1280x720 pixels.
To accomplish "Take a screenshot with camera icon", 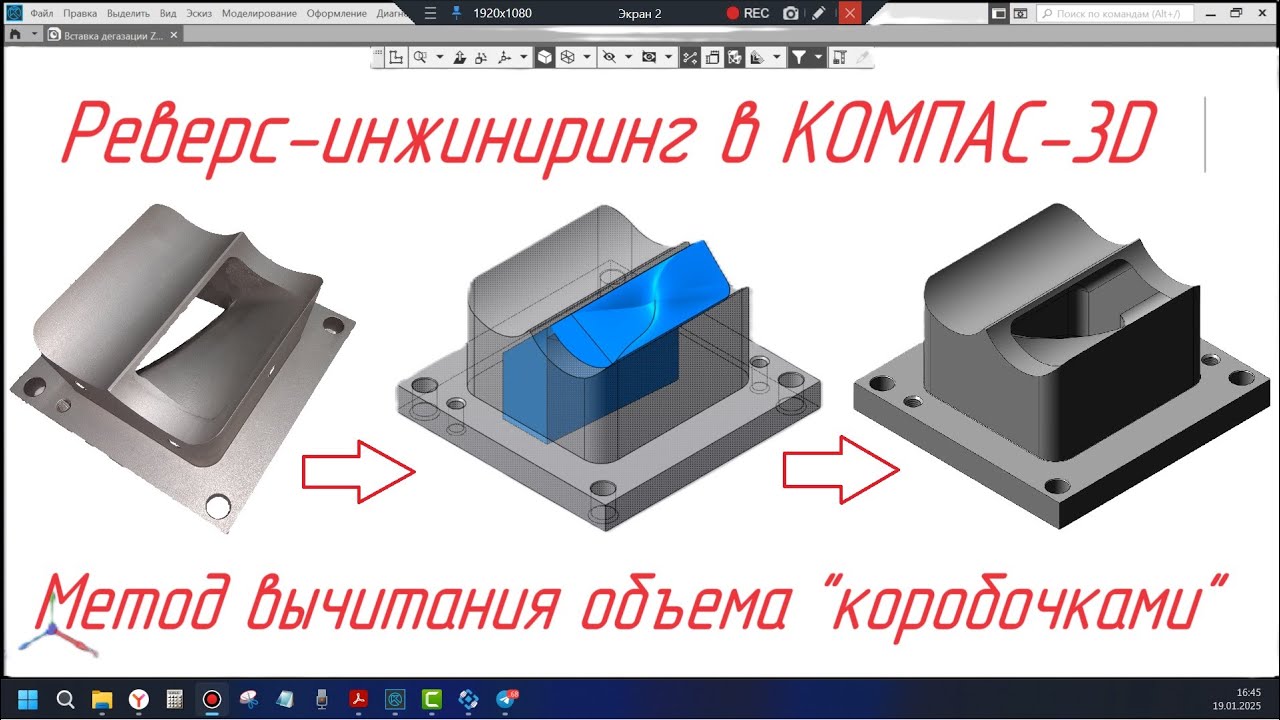I will (791, 13).
